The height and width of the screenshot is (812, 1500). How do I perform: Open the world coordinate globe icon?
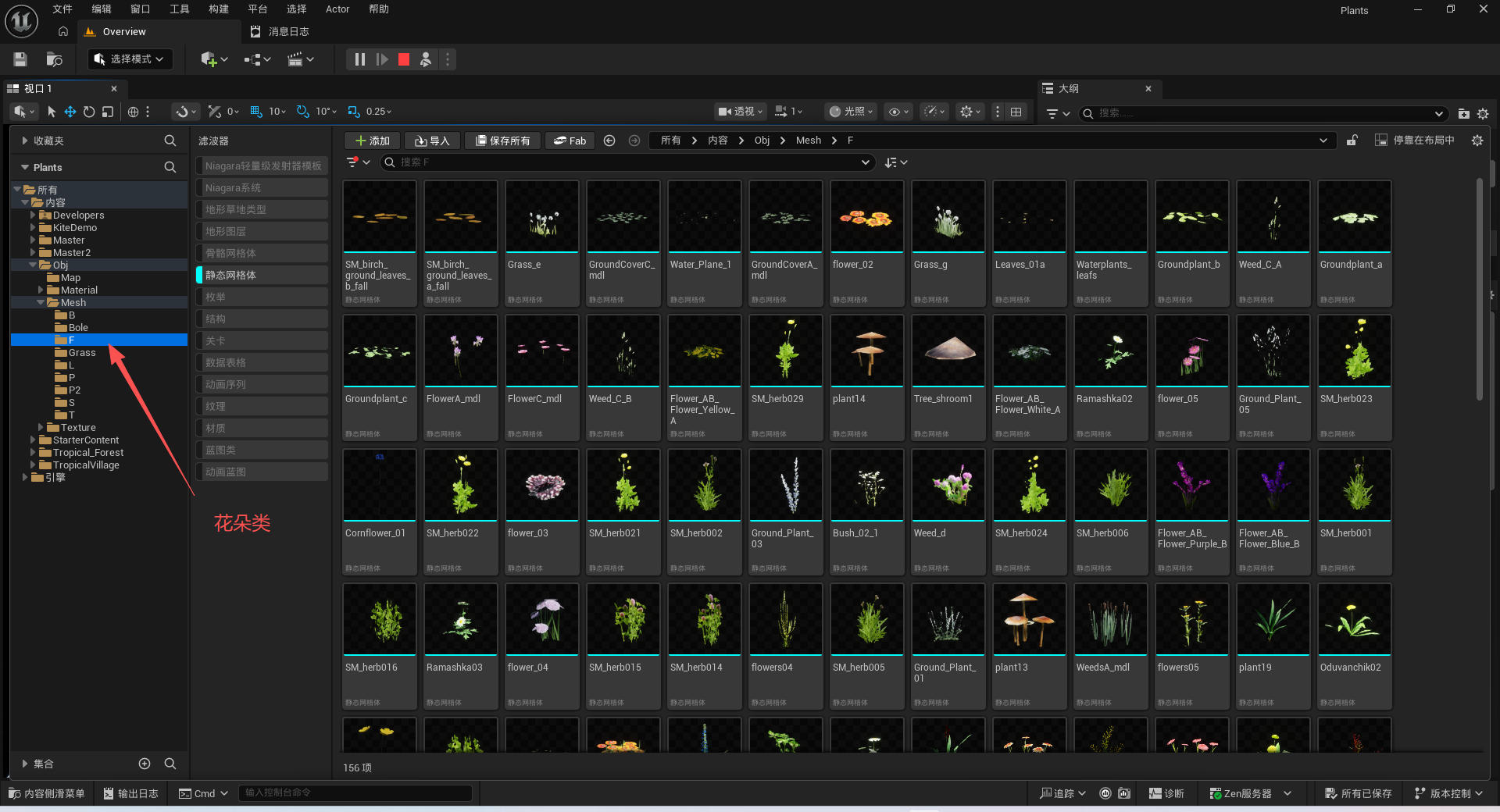133,112
